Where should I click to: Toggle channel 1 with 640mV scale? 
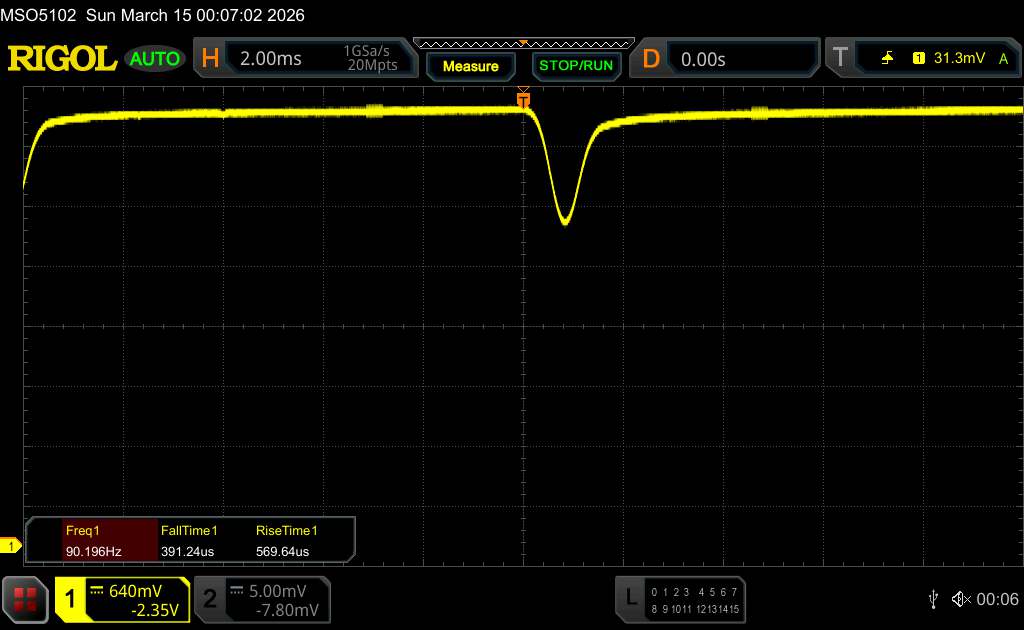(x=122, y=598)
